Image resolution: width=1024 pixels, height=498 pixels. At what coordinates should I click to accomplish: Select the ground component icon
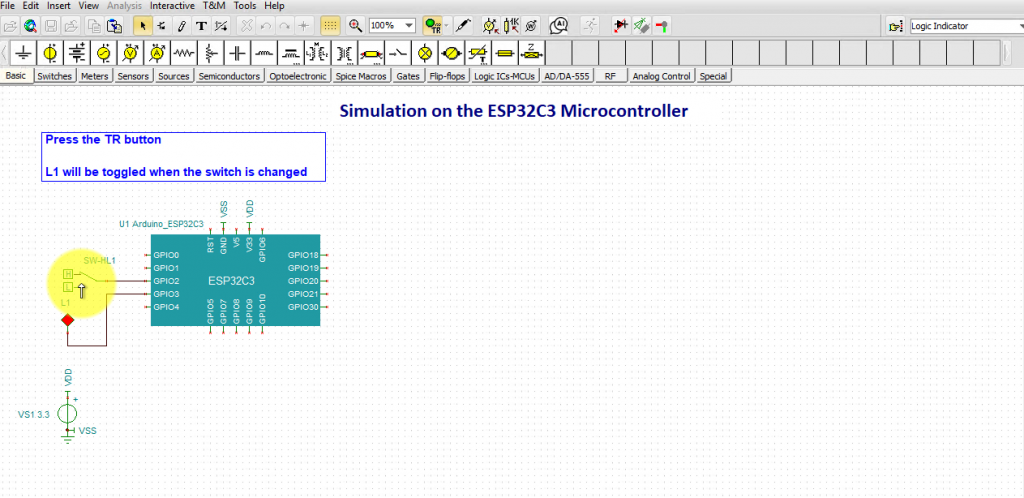pyautogui.click(x=23, y=51)
